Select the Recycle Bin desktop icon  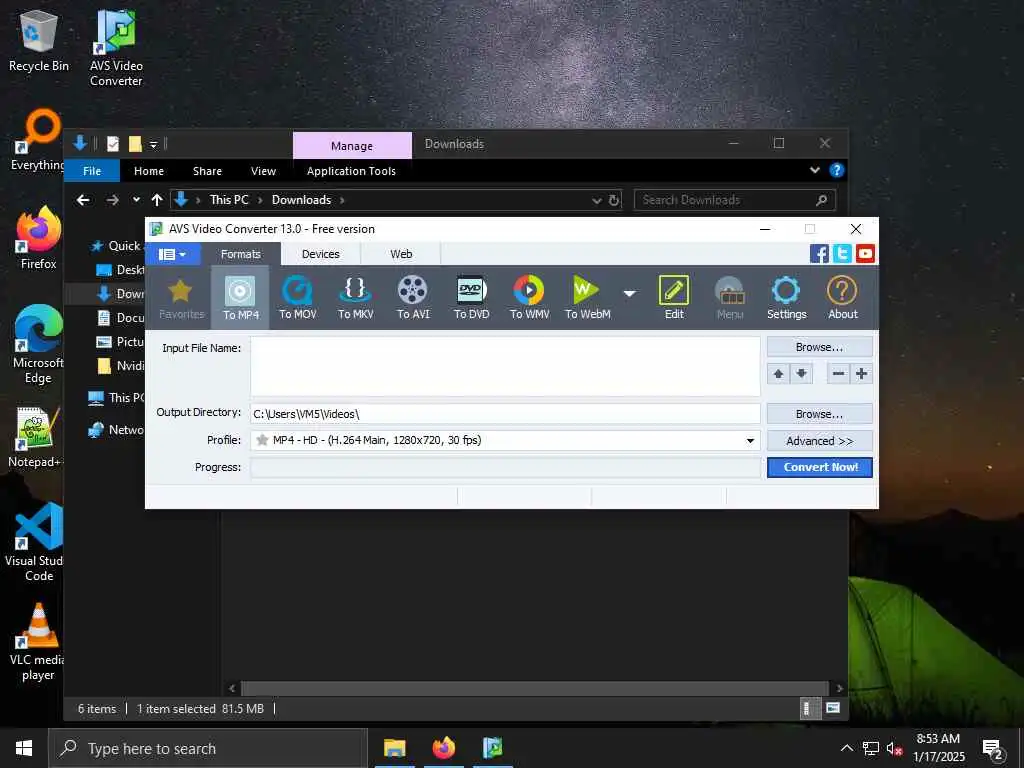(x=39, y=40)
